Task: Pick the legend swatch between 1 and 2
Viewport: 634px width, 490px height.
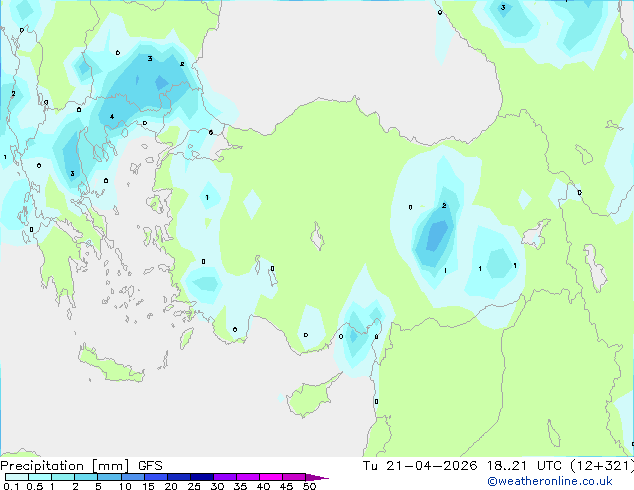Action: click(63, 477)
